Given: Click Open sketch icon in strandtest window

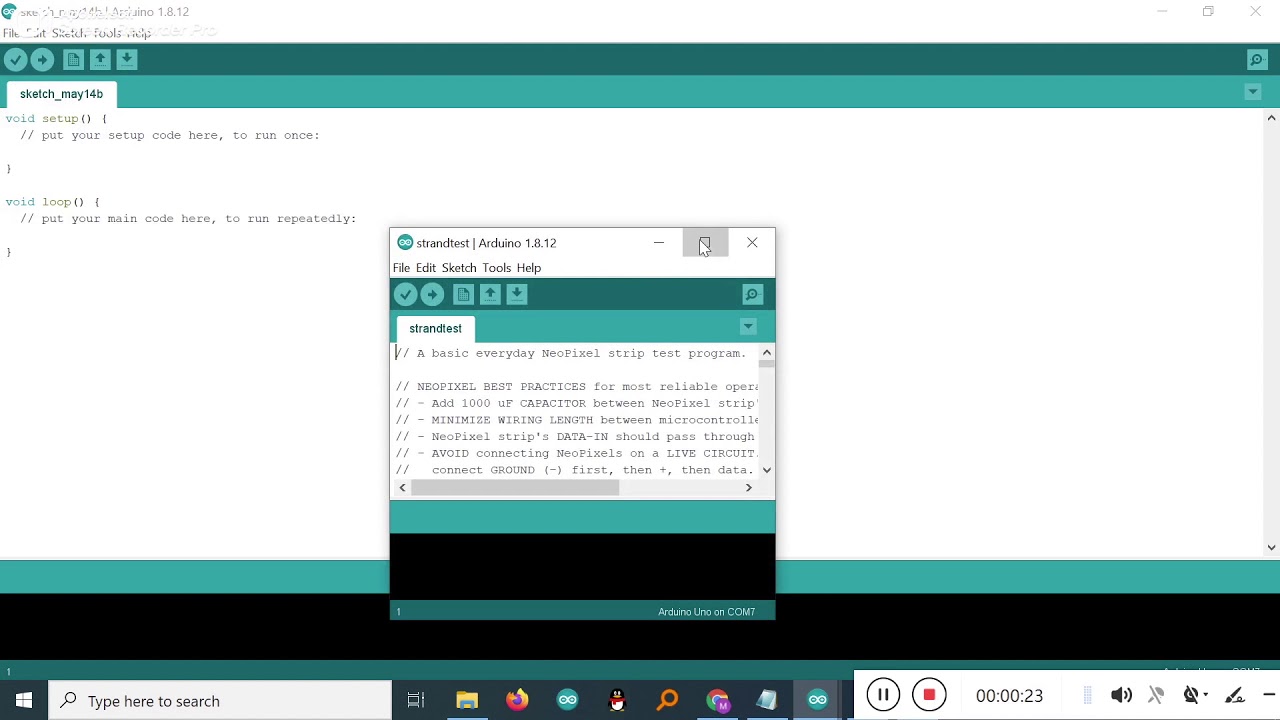Looking at the screenshot, I should pyautogui.click(x=490, y=294).
